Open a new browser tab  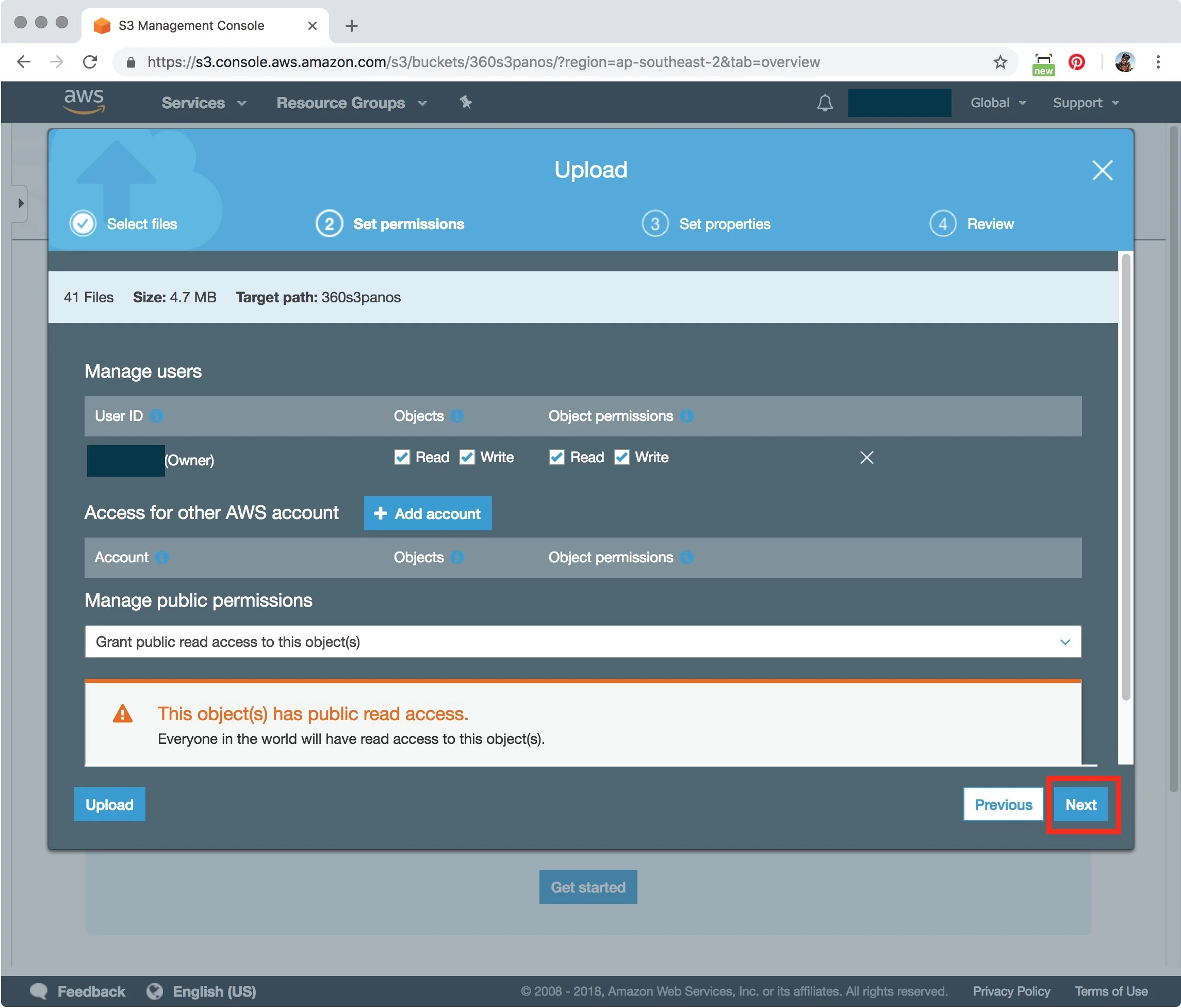[x=352, y=26]
